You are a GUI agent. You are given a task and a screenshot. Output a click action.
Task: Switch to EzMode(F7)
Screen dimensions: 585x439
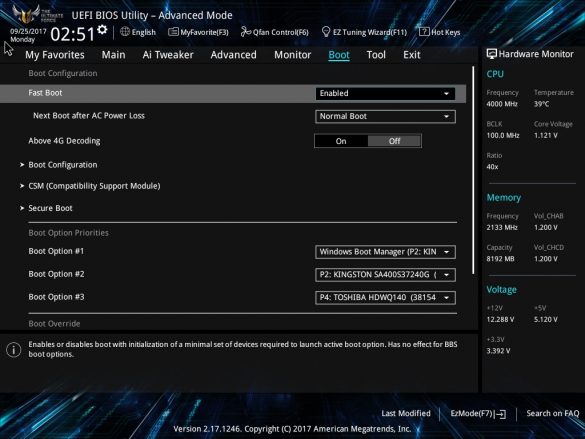point(478,414)
